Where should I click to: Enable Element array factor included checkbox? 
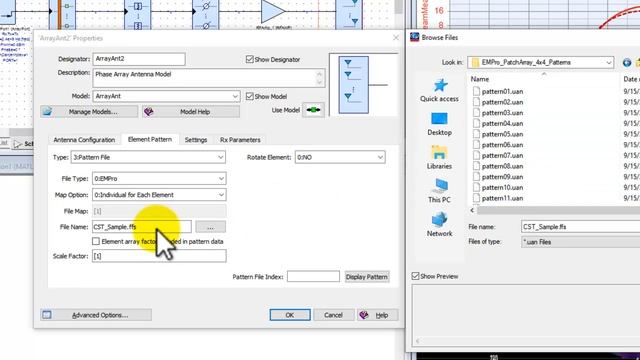(96, 241)
